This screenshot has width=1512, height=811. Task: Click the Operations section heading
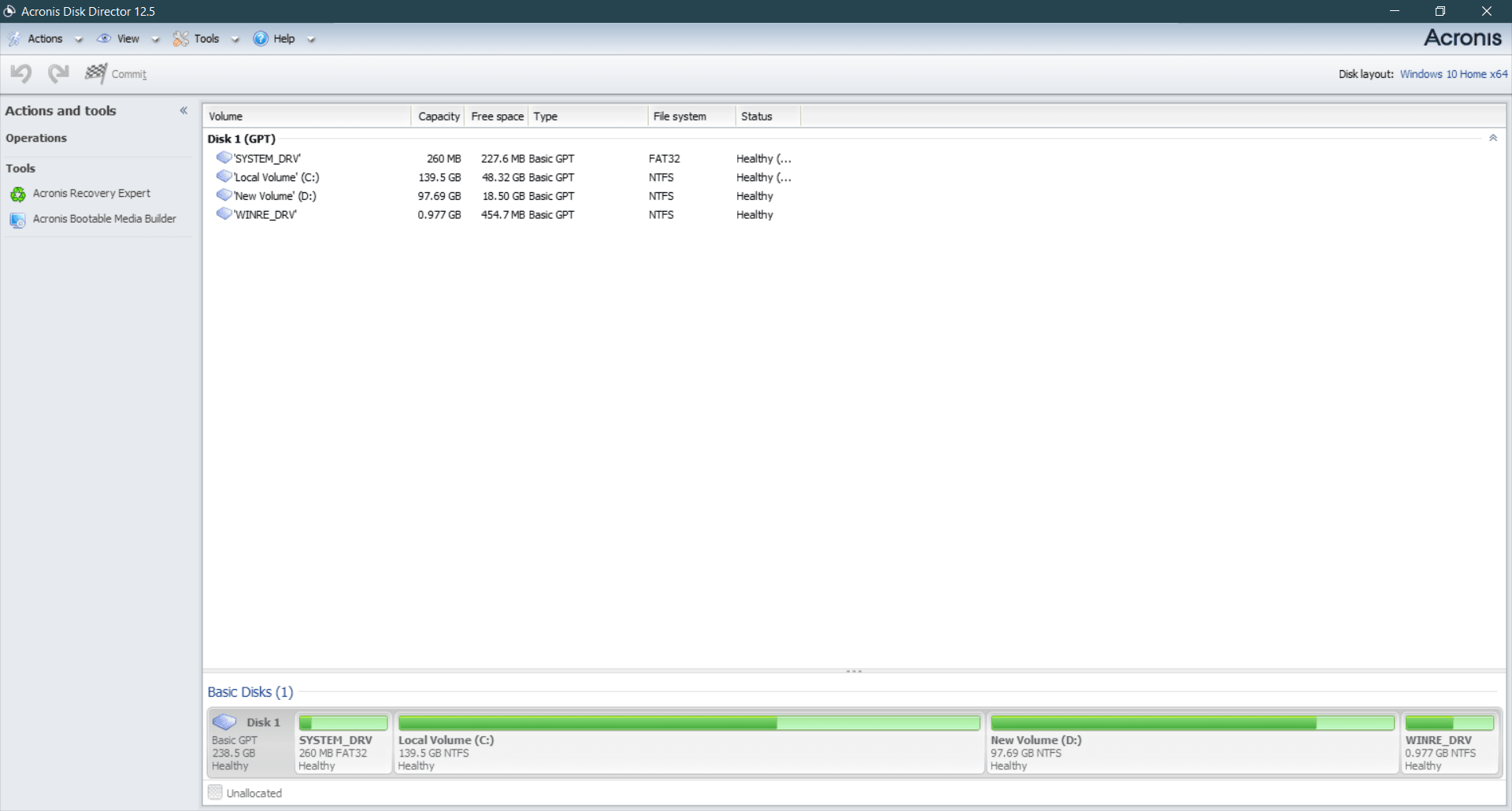[36, 138]
